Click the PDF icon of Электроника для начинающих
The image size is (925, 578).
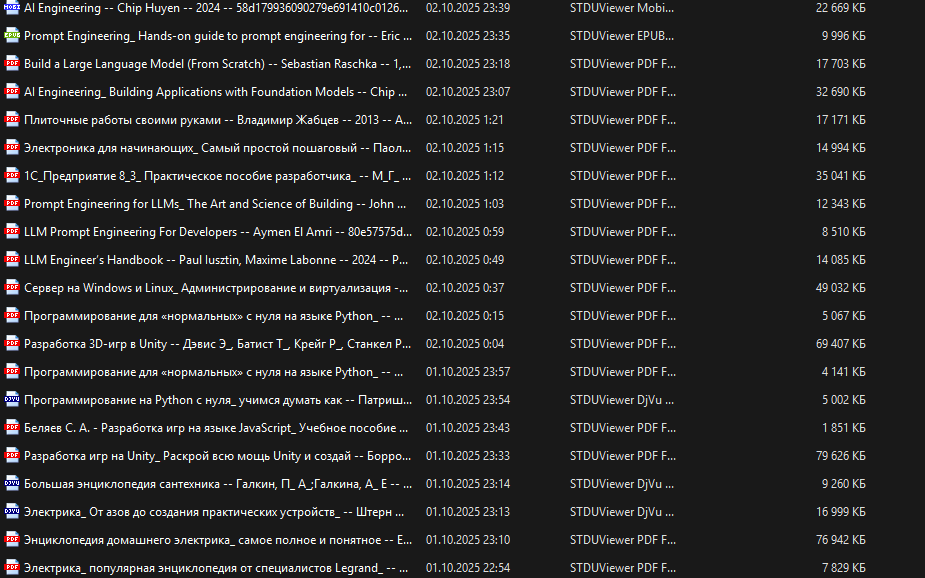pos(12,147)
